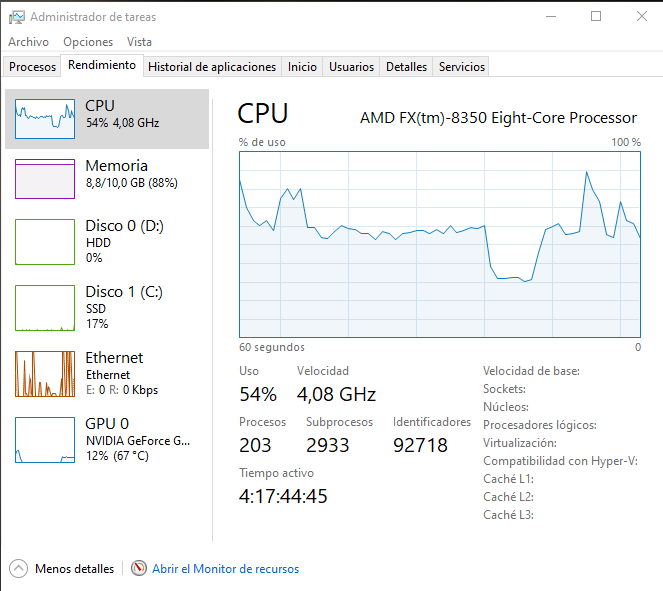Viewport: 663px width, 591px height.
Task: Go to the Inicio tab
Action: pos(302,67)
